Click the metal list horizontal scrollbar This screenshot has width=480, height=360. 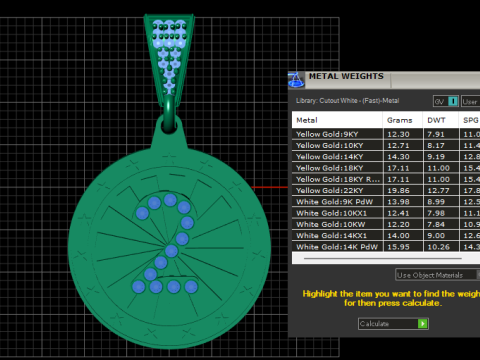[383, 258]
